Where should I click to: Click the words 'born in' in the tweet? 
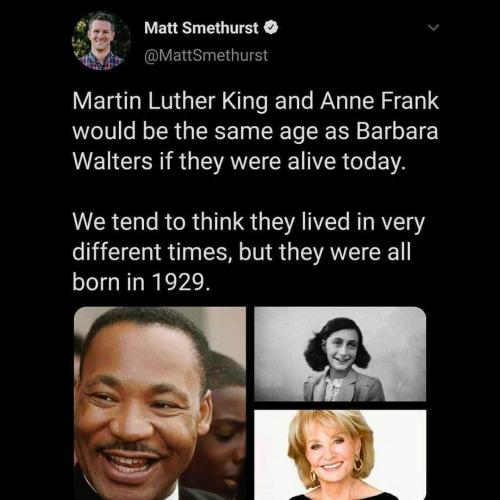(x=109, y=282)
